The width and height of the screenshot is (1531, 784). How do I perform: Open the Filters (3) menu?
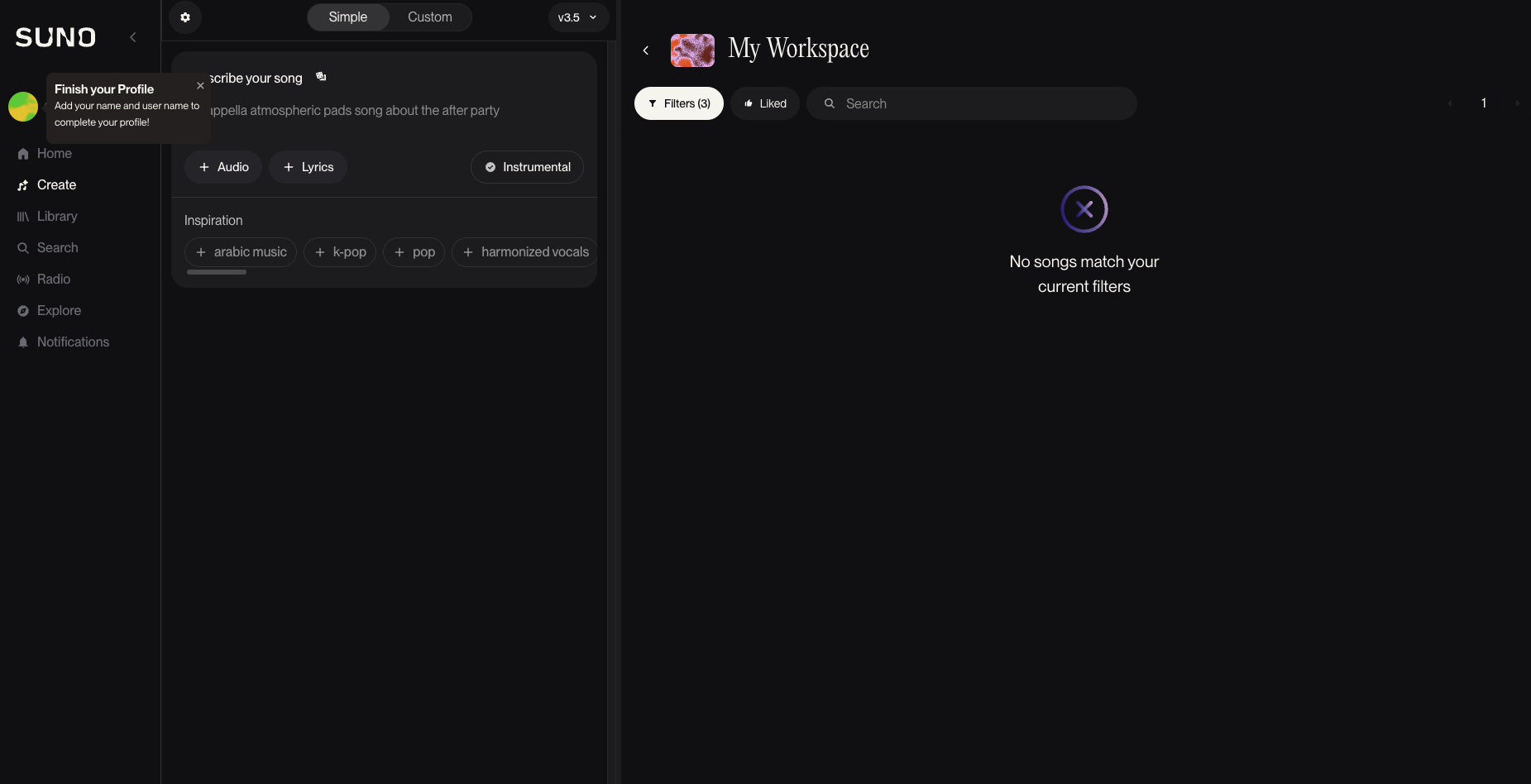click(678, 103)
